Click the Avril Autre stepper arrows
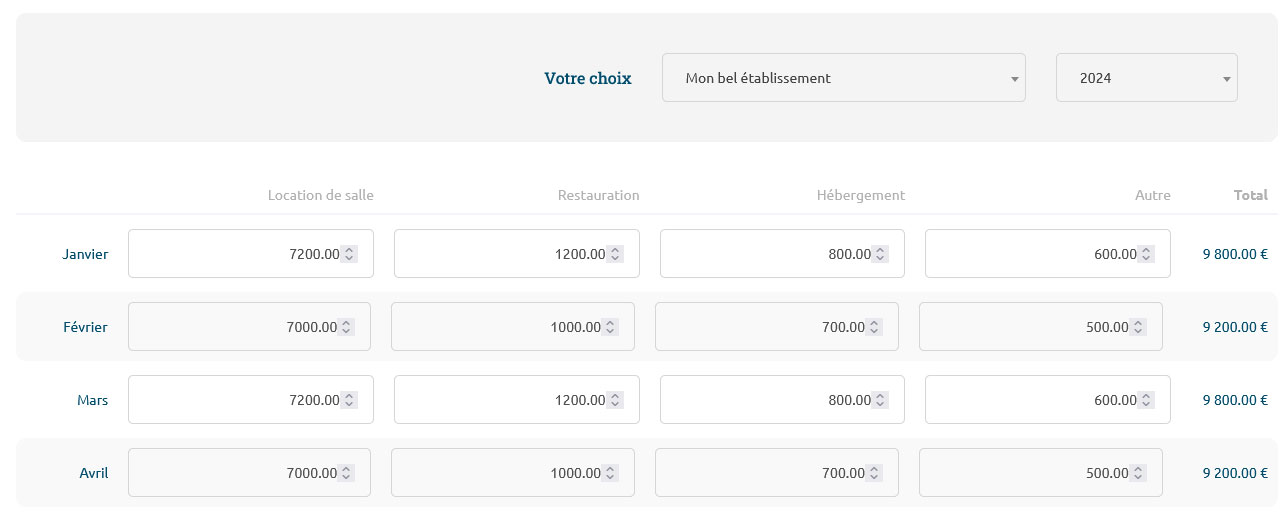This screenshot has height=516, width=1287. 1138,473
